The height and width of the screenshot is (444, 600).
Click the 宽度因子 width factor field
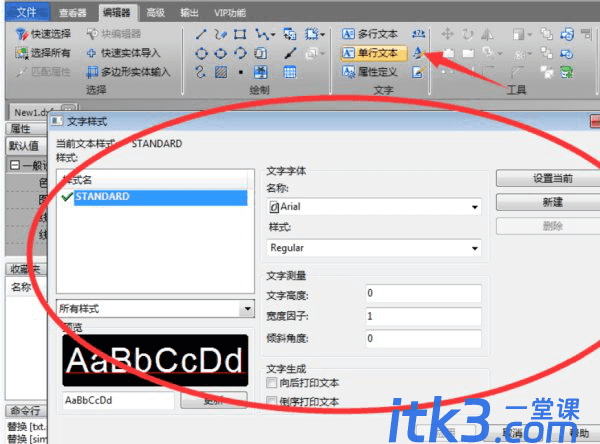423,316
